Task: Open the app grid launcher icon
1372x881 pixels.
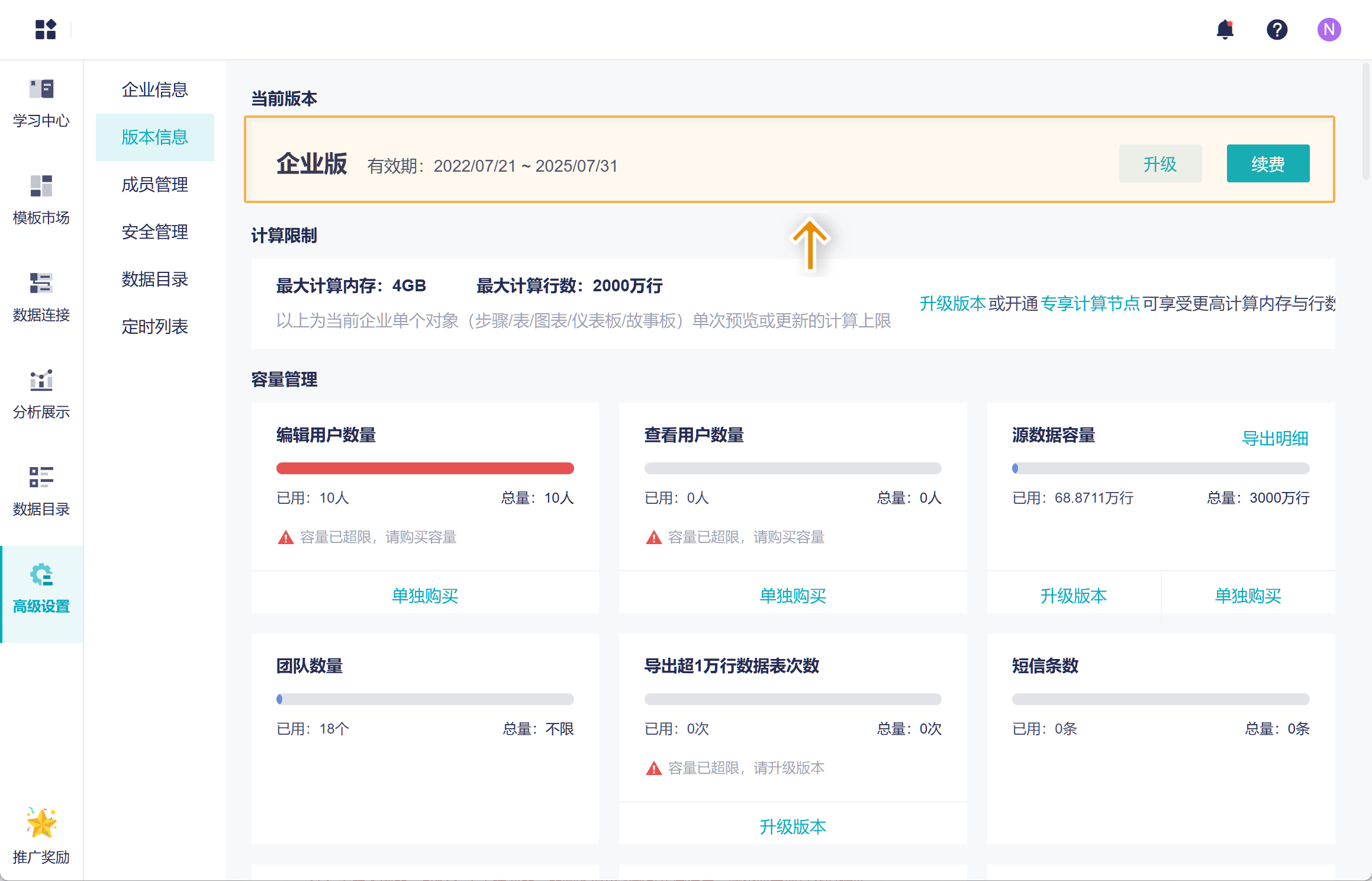Action: pyautogui.click(x=45, y=29)
